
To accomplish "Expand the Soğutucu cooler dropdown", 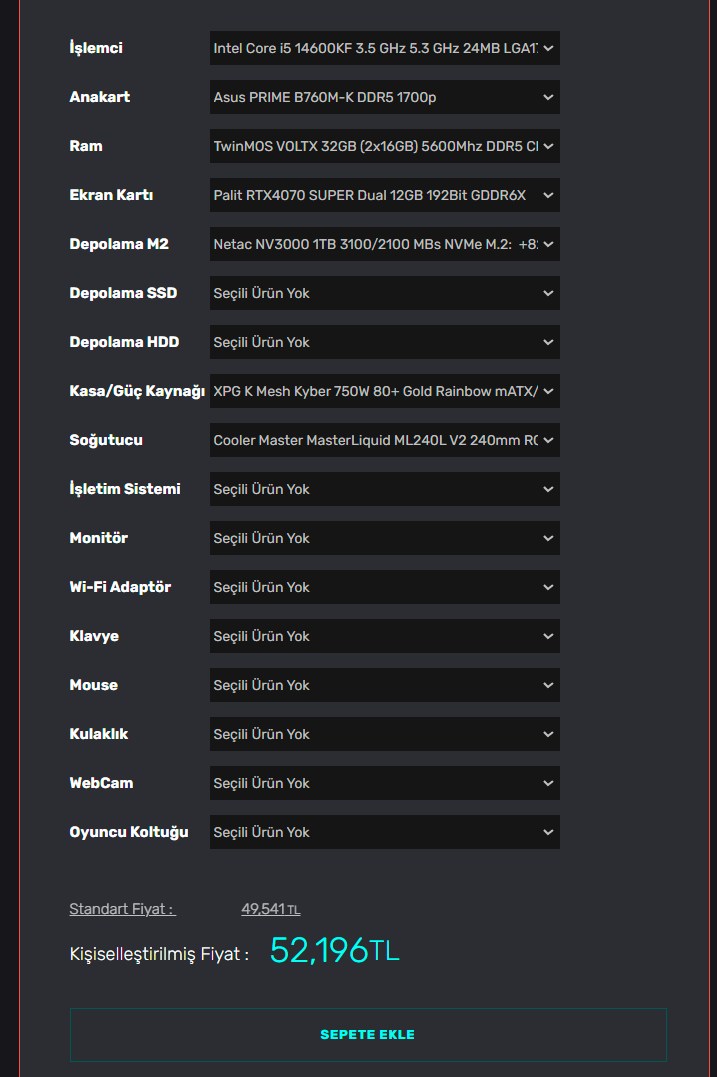I will 384,440.
